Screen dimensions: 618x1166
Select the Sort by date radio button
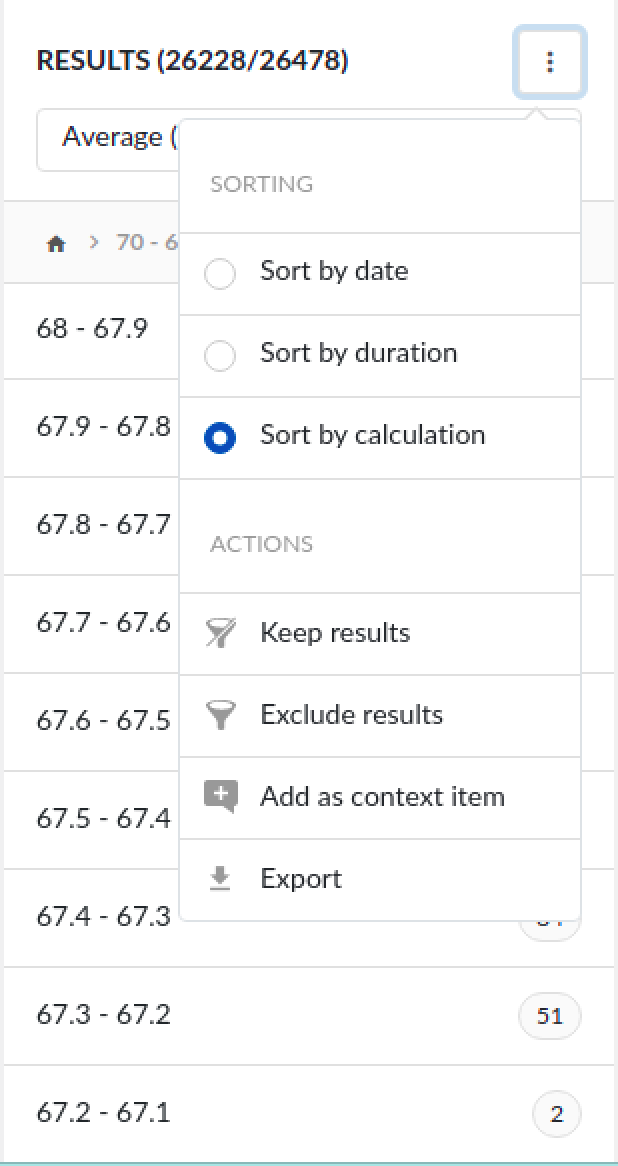click(220, 270)
